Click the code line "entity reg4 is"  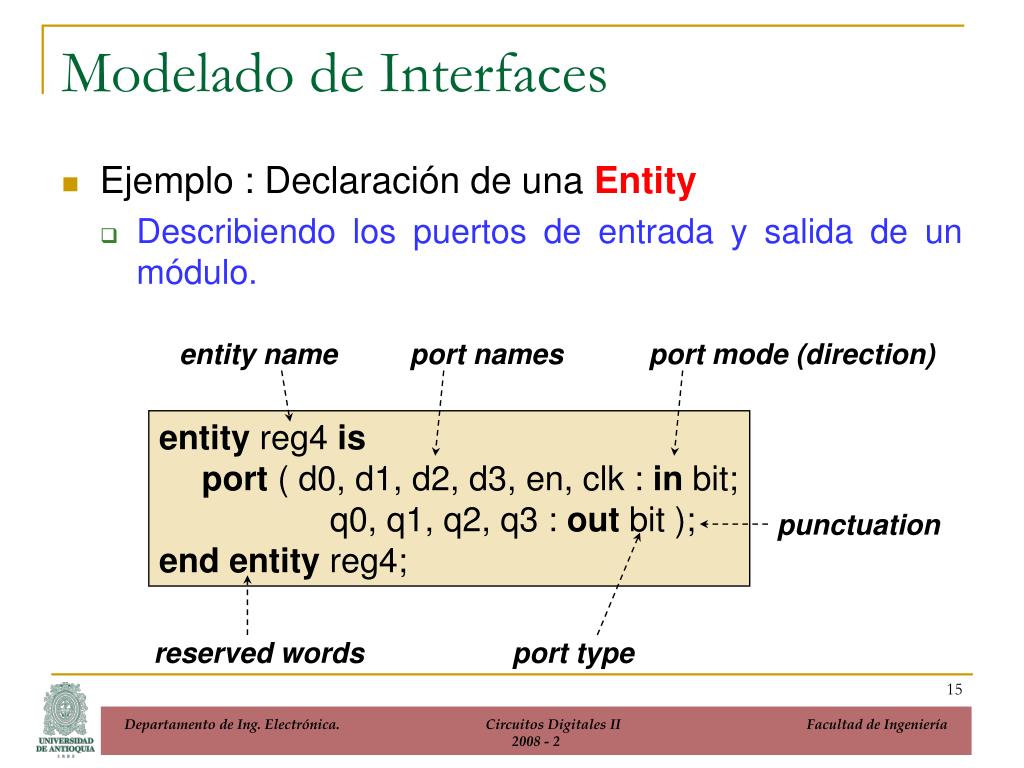(x=262, y=438)
